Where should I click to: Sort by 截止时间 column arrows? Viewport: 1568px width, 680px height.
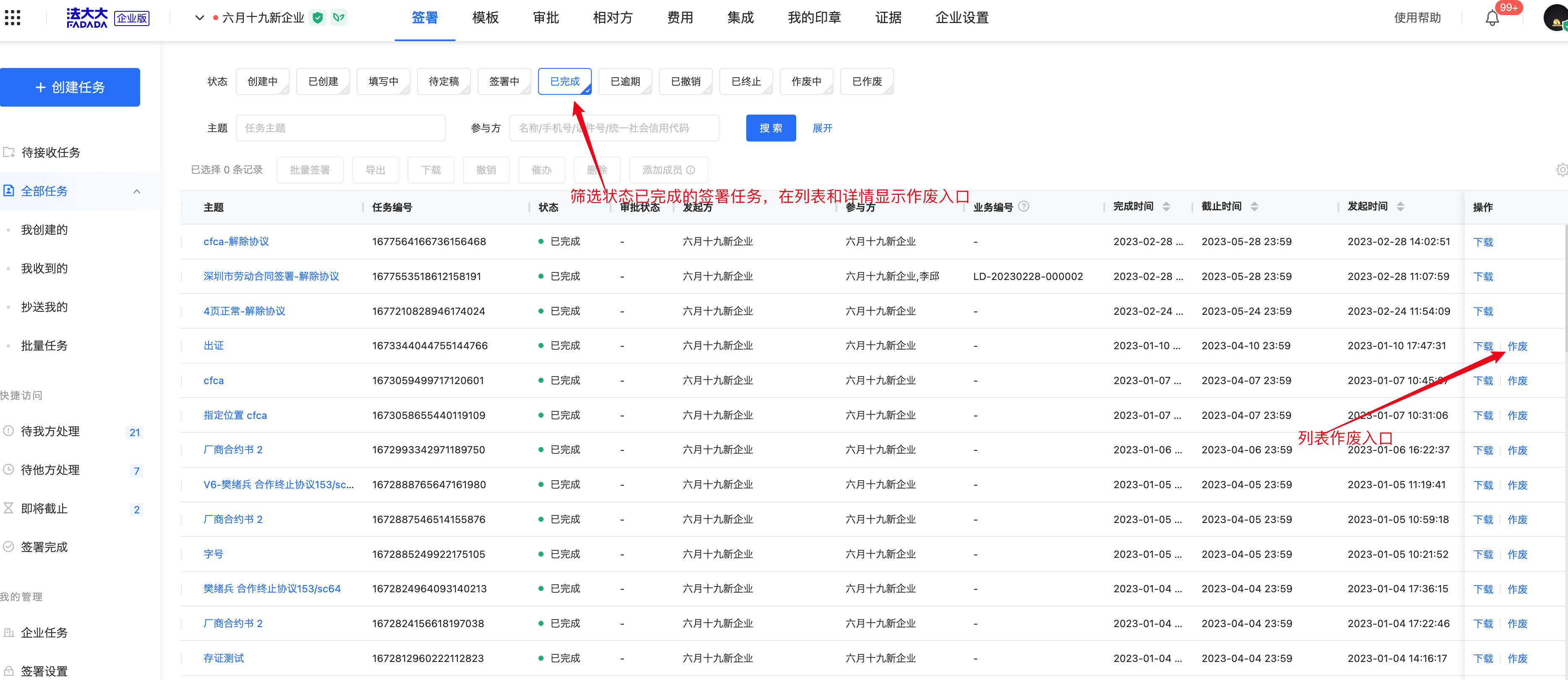pyautogui.click(x=1254, y=207)
